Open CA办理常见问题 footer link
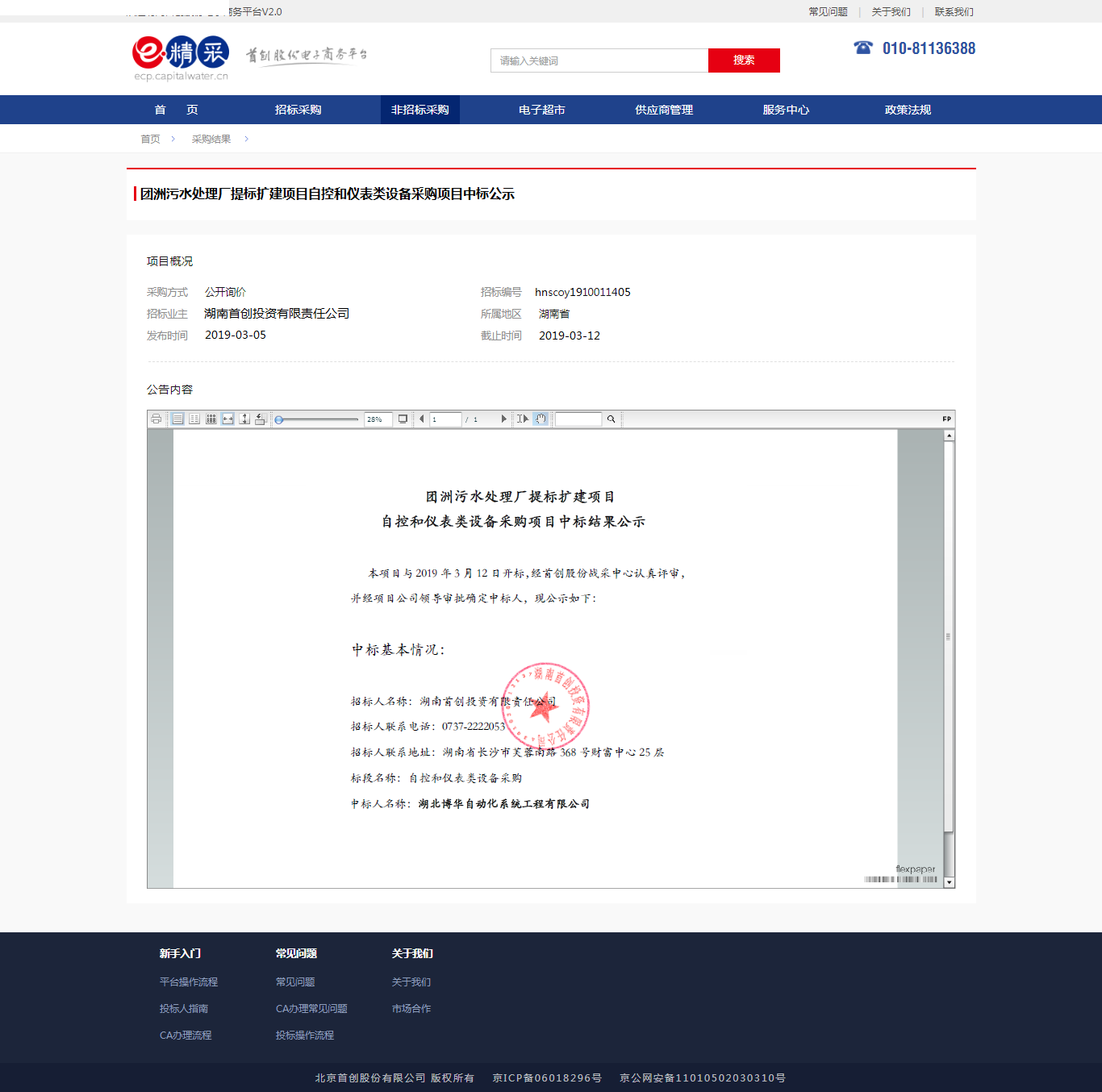 click(311, 1009)
